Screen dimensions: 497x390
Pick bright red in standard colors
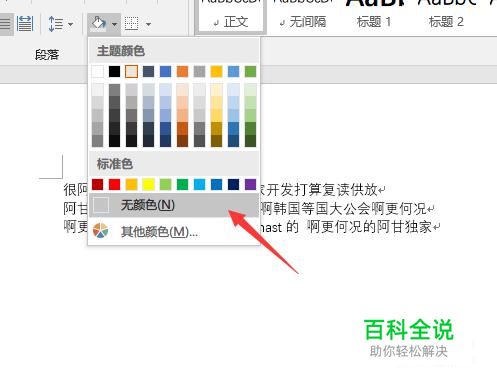coord(114,184)
